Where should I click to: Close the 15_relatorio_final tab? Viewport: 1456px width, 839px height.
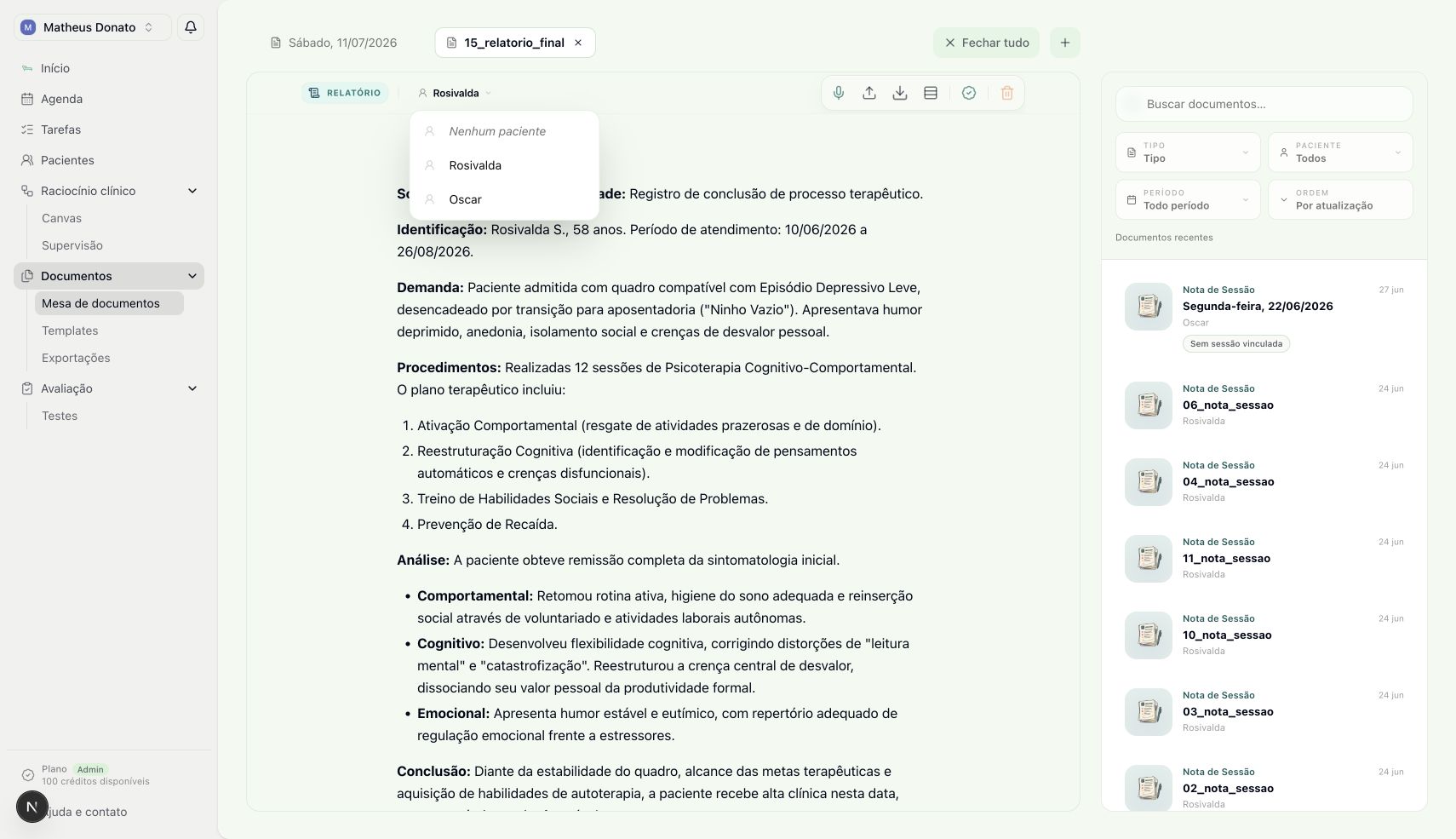click(x=578, y=43)
